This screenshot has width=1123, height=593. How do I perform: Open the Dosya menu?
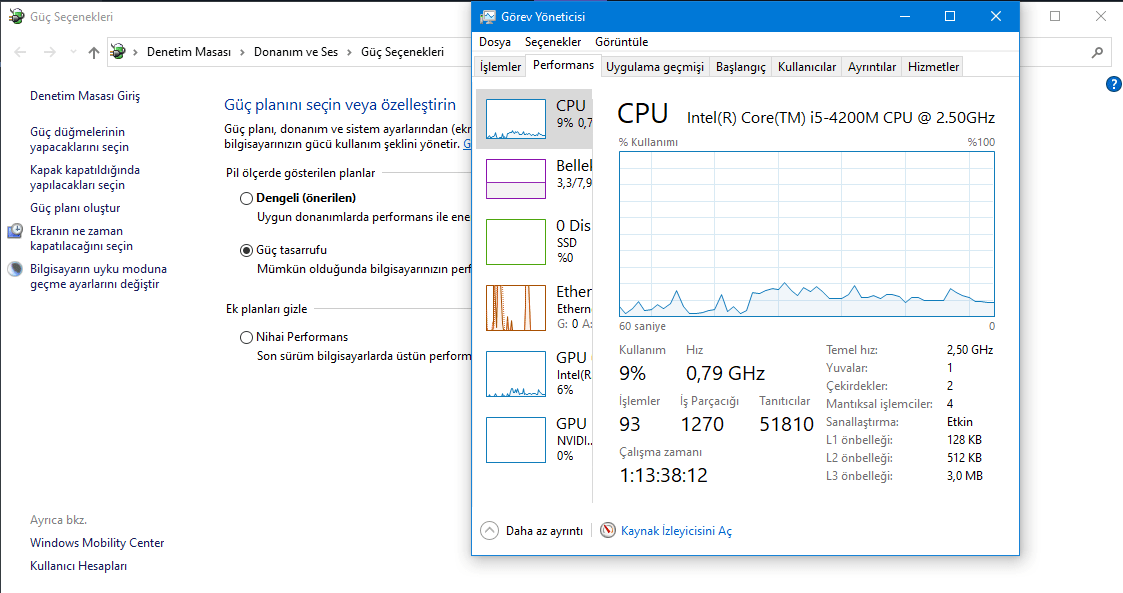(495, 42)
